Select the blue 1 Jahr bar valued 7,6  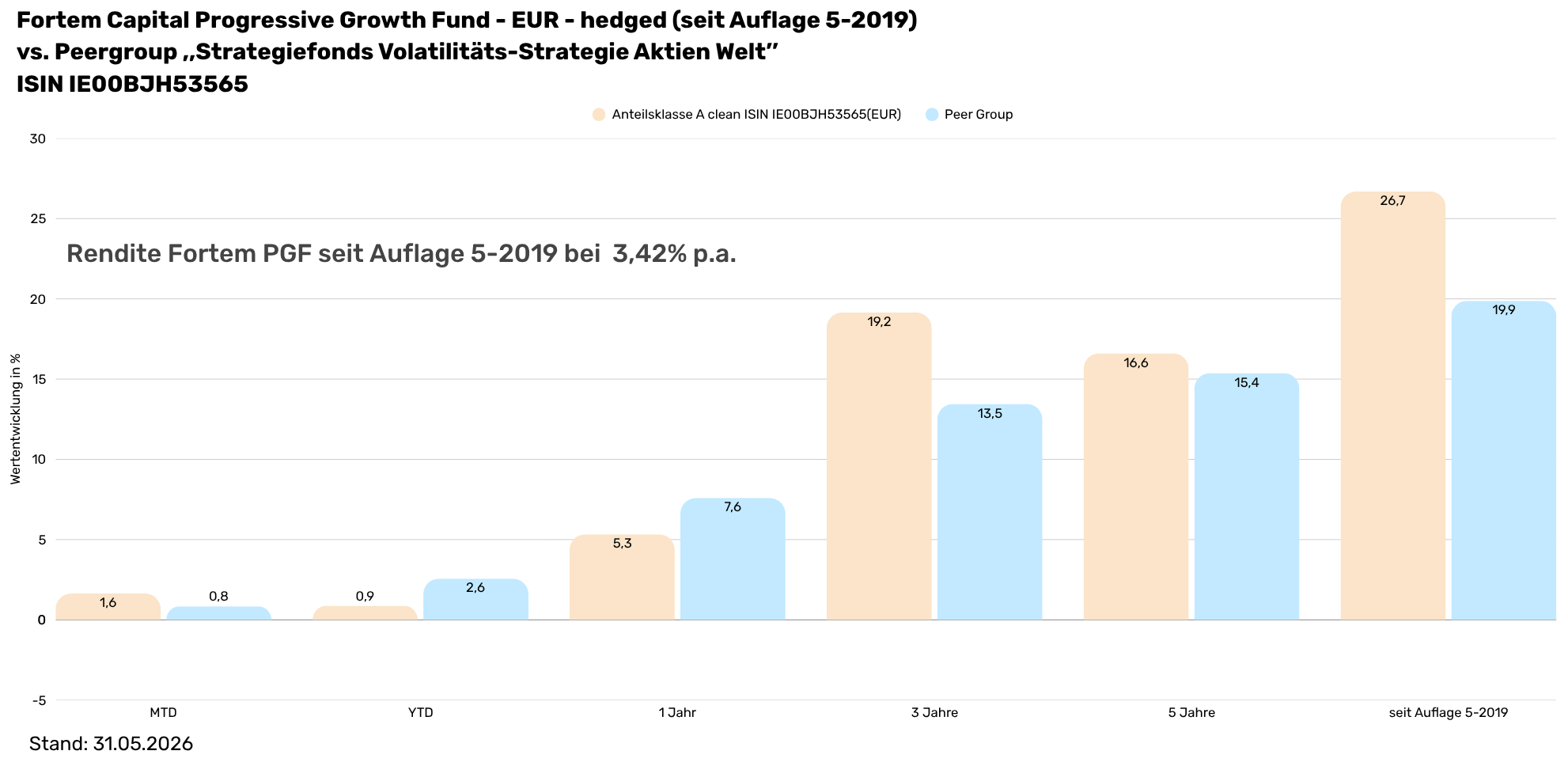coord(733,559)
